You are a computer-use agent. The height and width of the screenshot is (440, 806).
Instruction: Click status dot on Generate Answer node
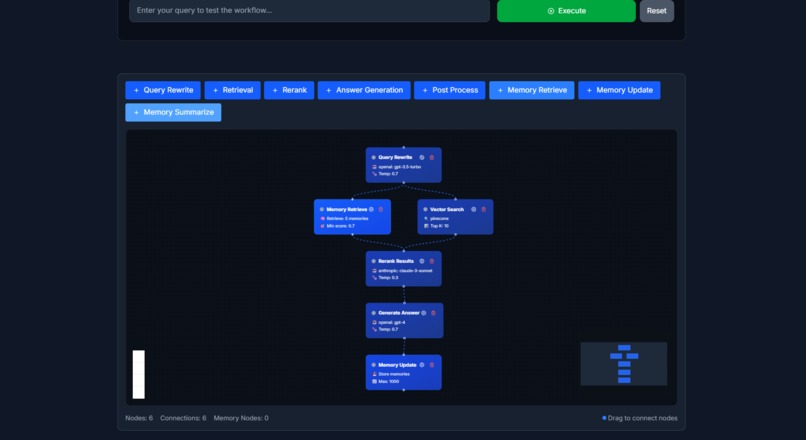pos(374,313)
